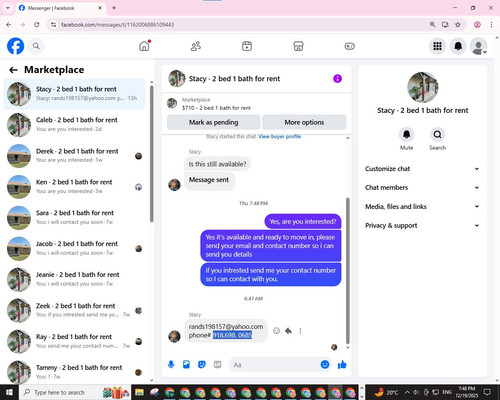The image size is (500, 400).
Task: Click the message input field
Action: [275, 365]
